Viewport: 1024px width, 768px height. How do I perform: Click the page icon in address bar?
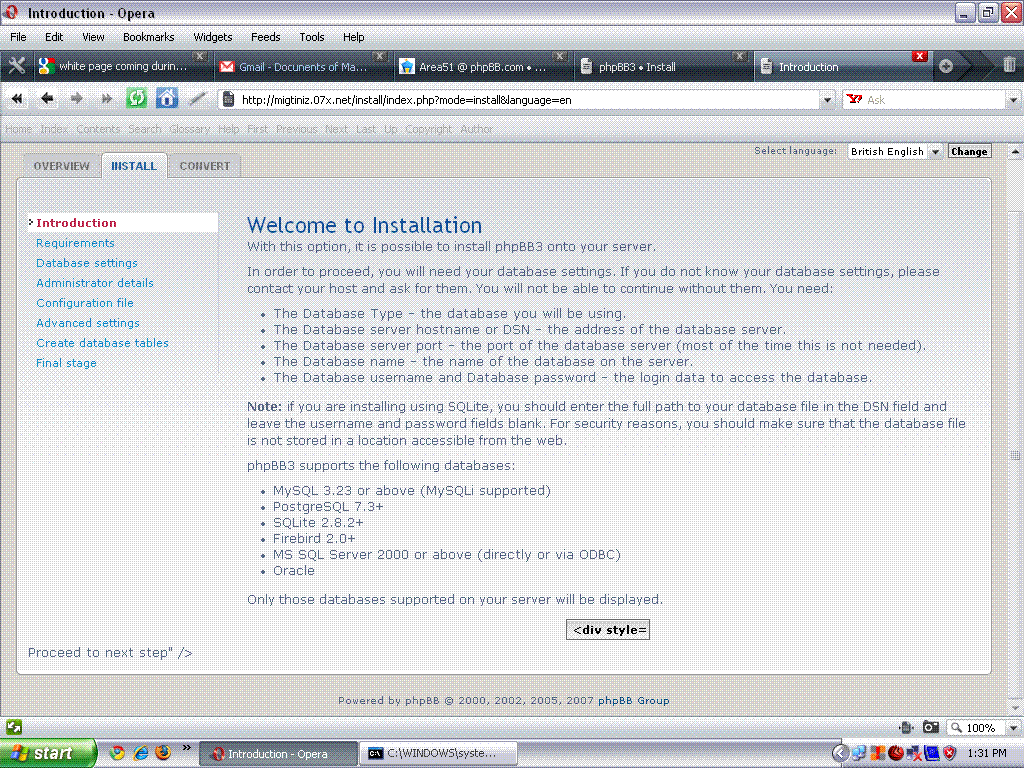(x=228, y=99)
